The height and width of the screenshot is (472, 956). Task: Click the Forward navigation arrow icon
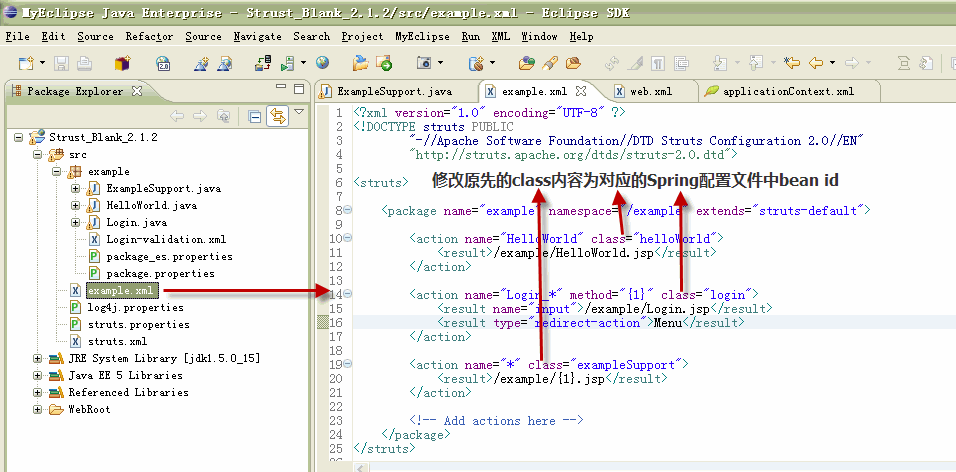852,63
